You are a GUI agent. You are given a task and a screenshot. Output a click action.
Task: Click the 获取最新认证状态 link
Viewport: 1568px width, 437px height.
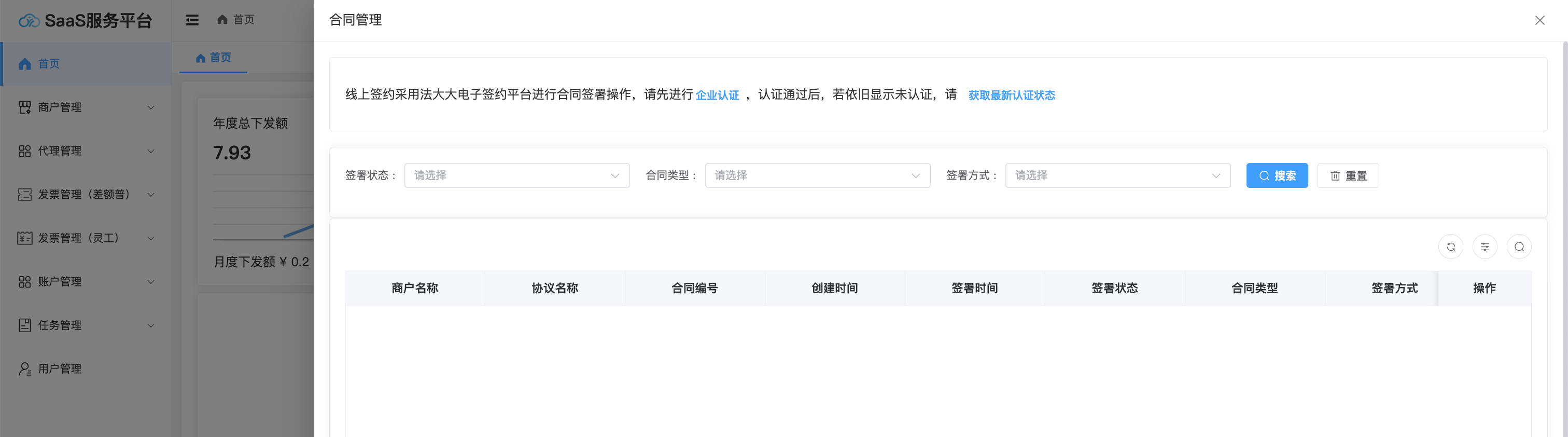pyautogui.click(x=1011, y=95)
